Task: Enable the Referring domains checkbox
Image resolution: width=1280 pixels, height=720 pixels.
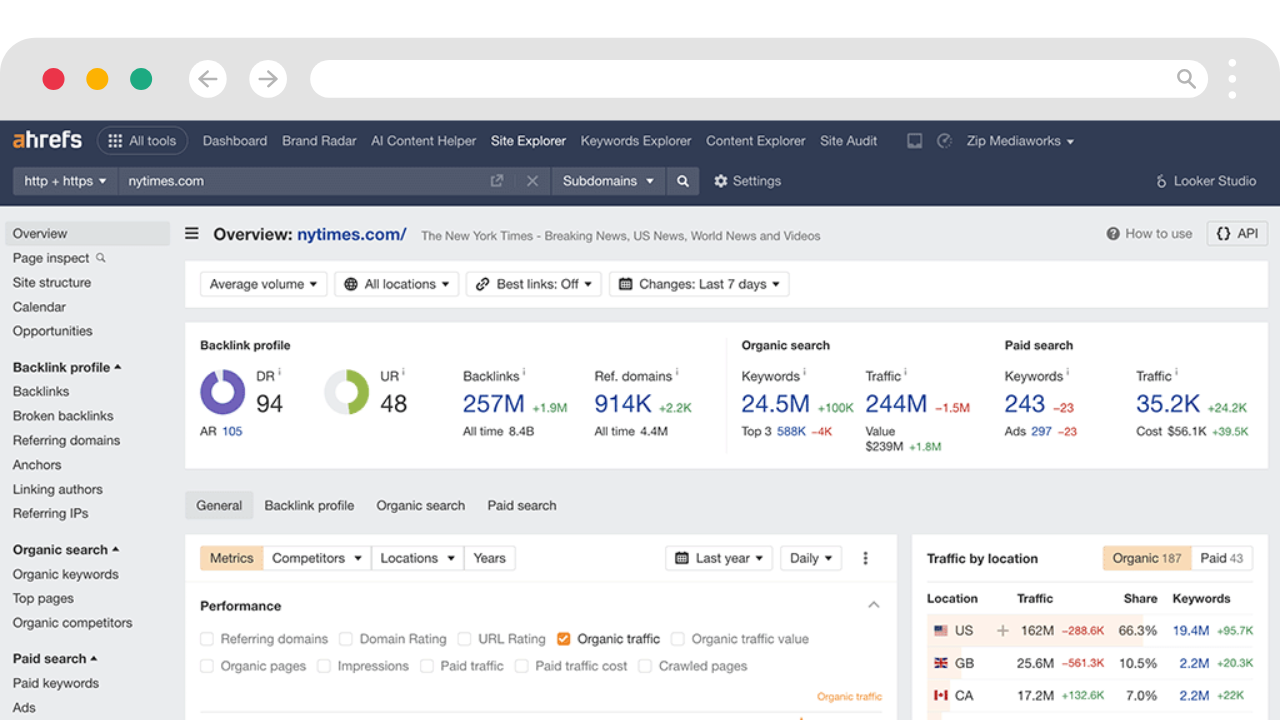Action: (x=207, y=639)
